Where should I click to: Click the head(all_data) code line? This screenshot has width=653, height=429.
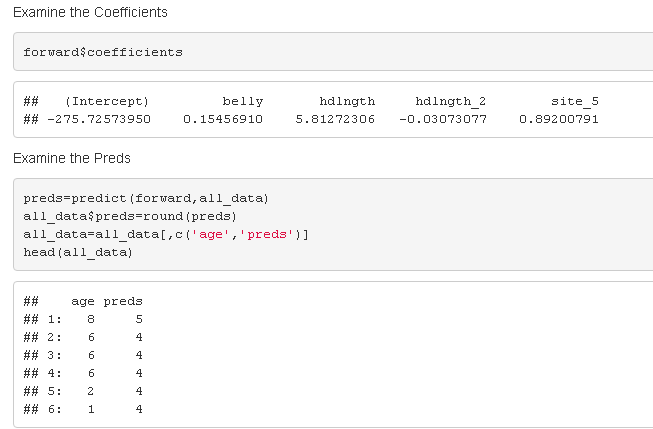click(x=78, y=252)
